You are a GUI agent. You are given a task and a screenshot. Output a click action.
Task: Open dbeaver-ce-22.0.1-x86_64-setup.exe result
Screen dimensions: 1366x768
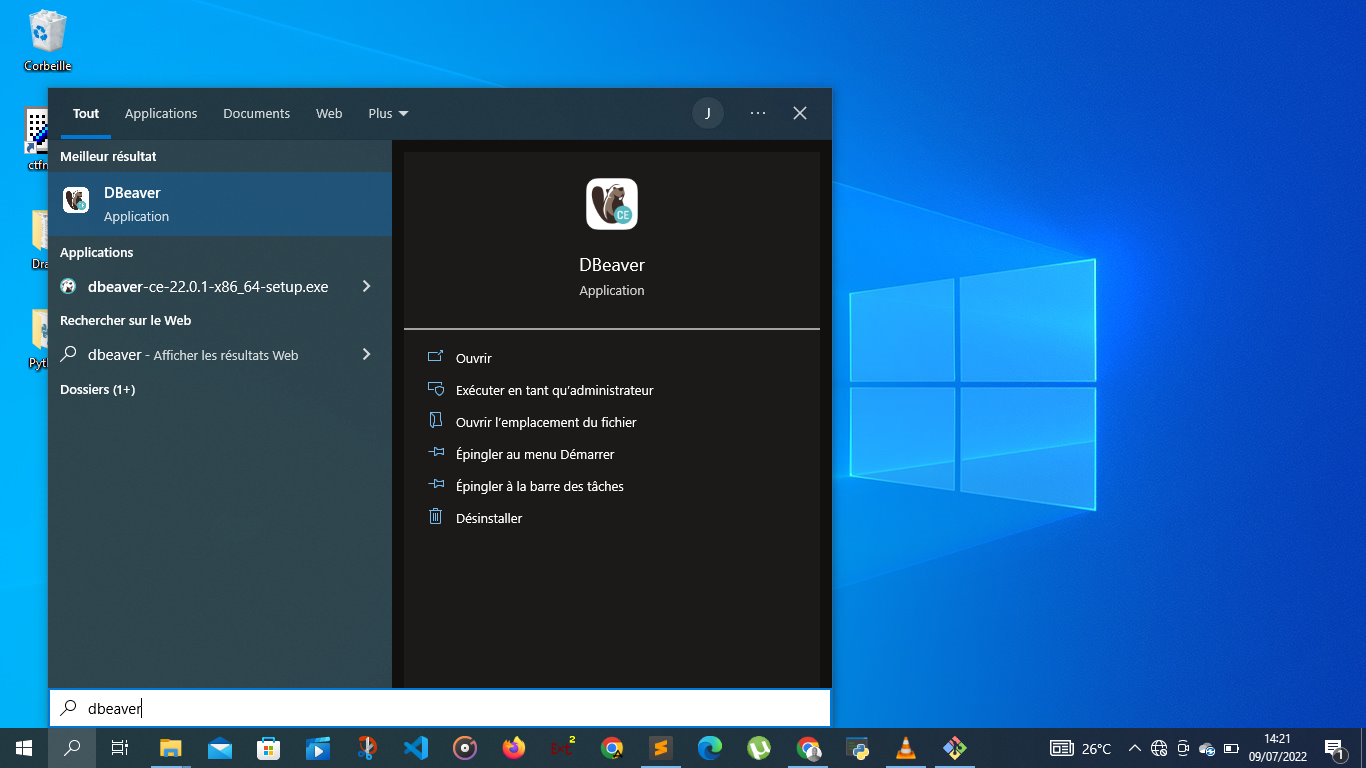click(x=220, y=286)
